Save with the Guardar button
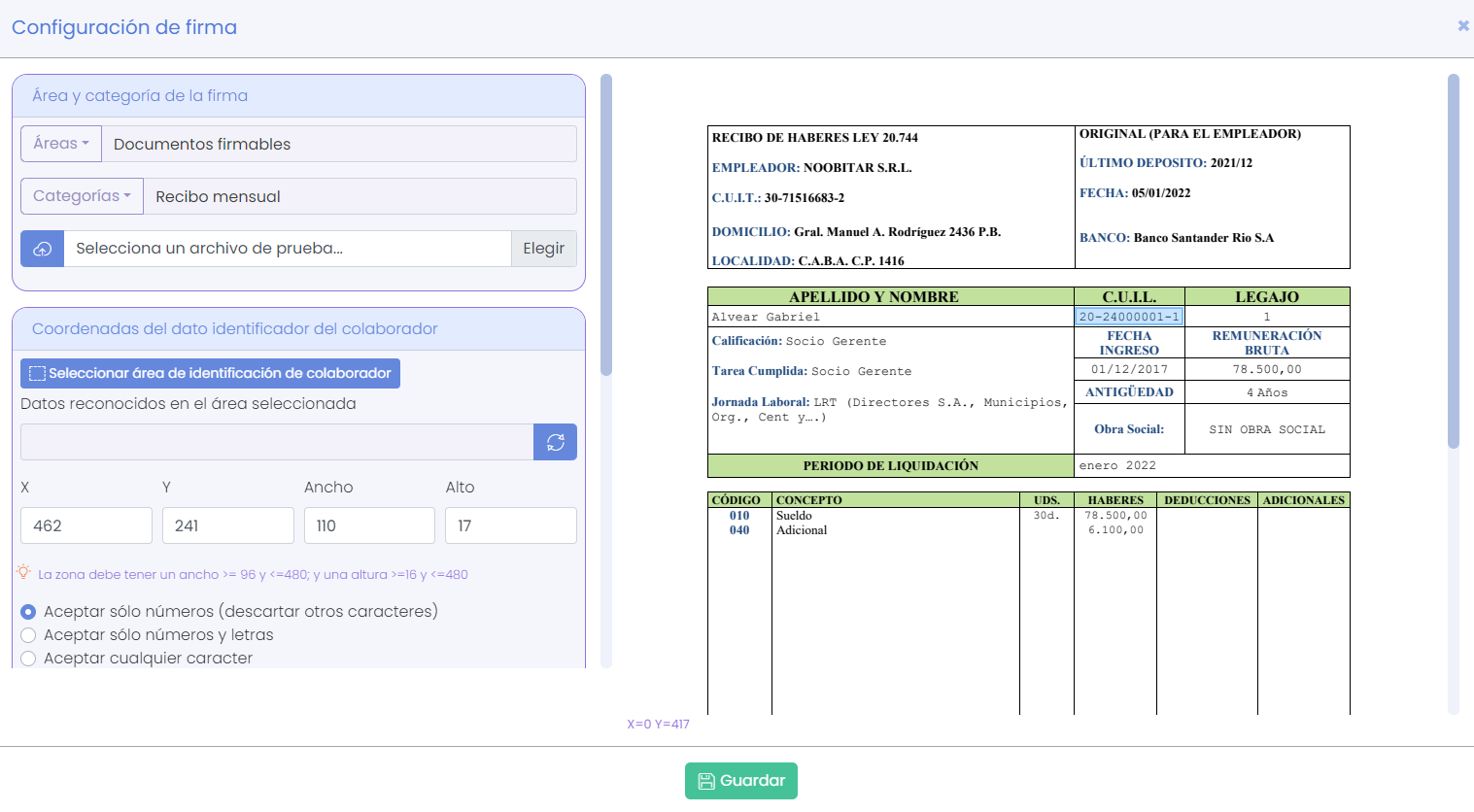Viewport: 1474px width, 812px height. pyautogui.click(x=740, y=781)
